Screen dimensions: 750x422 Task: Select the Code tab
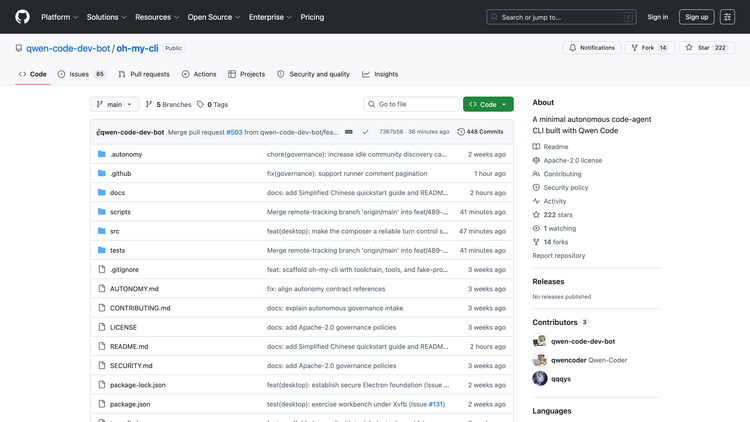pyautogui.click(x=33, y=74)
